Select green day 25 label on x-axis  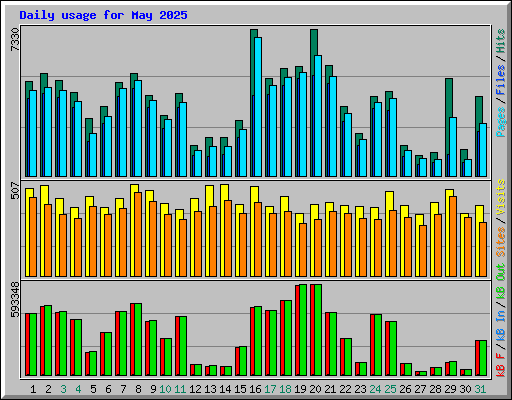tap(390, 389)
